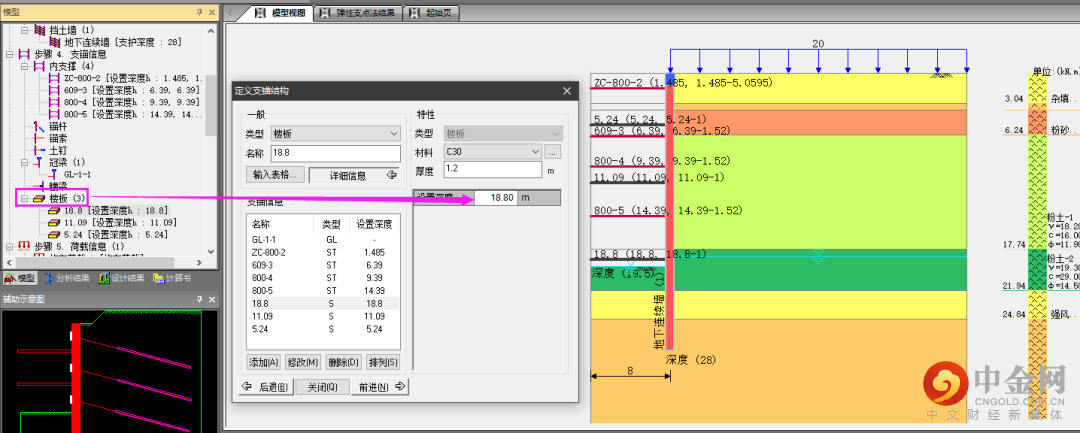Collapse the 内支撑 (4) tree node
Screen dimensions: 1080x433
pos(23,66)
